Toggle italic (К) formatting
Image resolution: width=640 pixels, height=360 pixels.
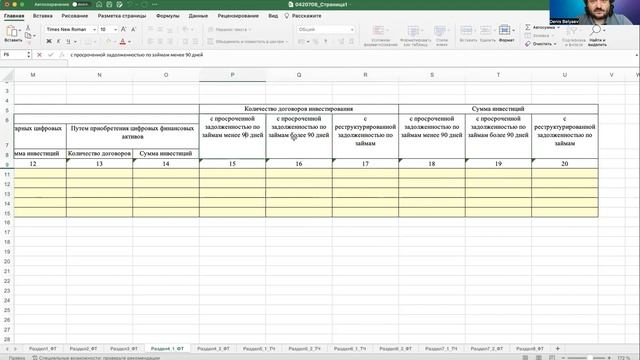[58, 41]
